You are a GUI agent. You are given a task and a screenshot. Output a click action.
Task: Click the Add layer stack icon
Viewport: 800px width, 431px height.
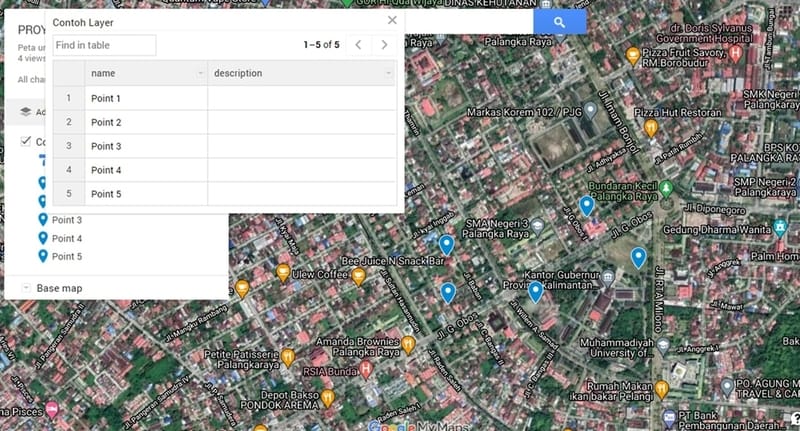pyautogui.click(x=26, y=112)
